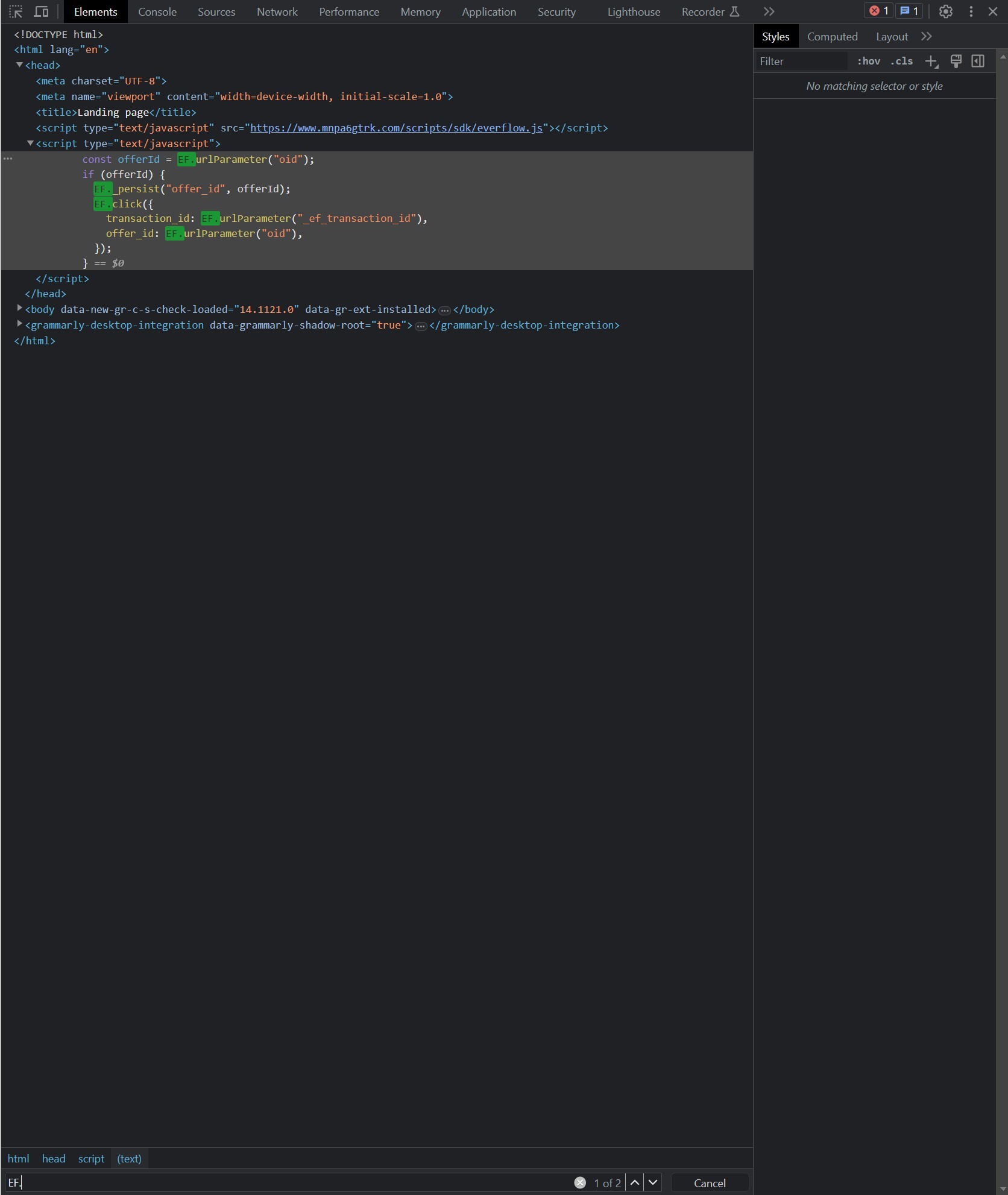Select html in the breadcrumb bar
The height and width of the screenshot is (1195, 1008).
[18, 1158]
